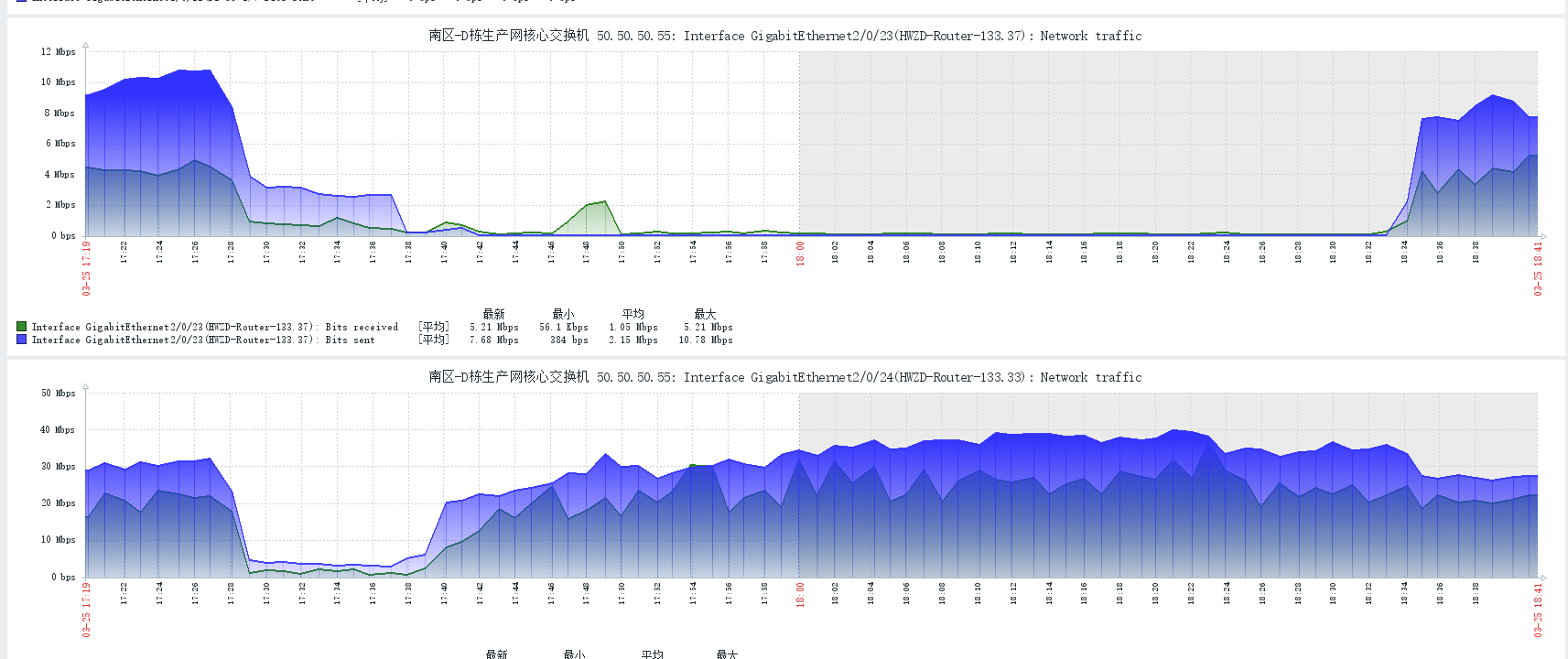Click the 03-25 17:19 start label on top graph
The width and height of the screenshot is (1568, 659).
[x=87, y=268]
